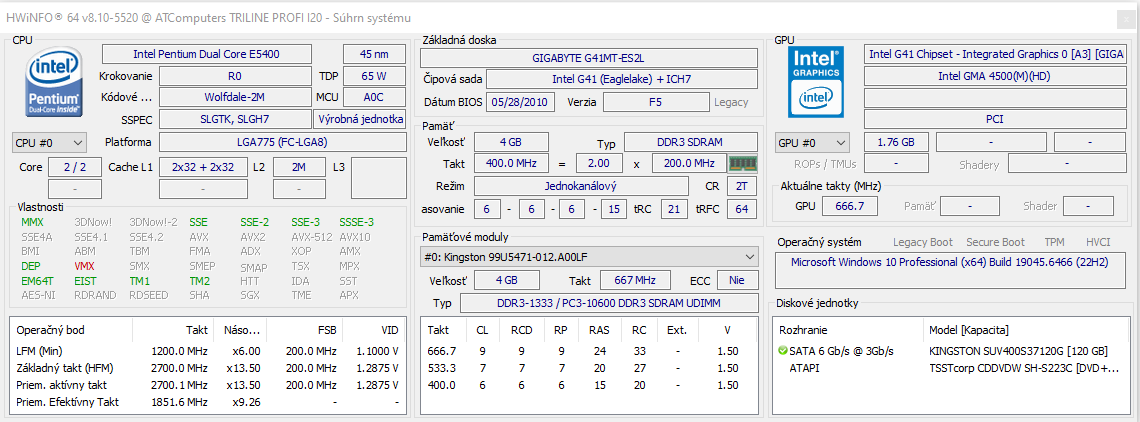Select the Priem. Efektívny Takt row

208,402
